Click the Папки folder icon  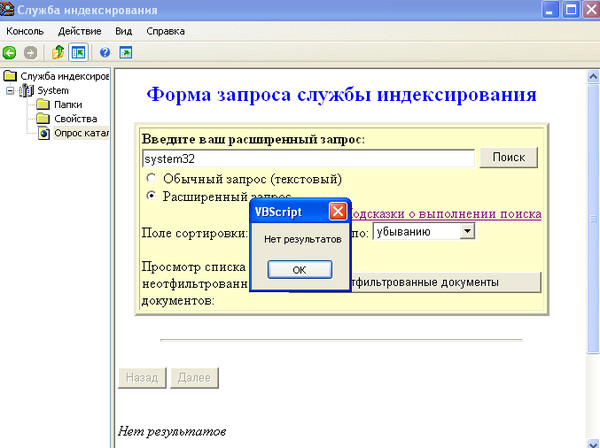click(x=43, y=104)
